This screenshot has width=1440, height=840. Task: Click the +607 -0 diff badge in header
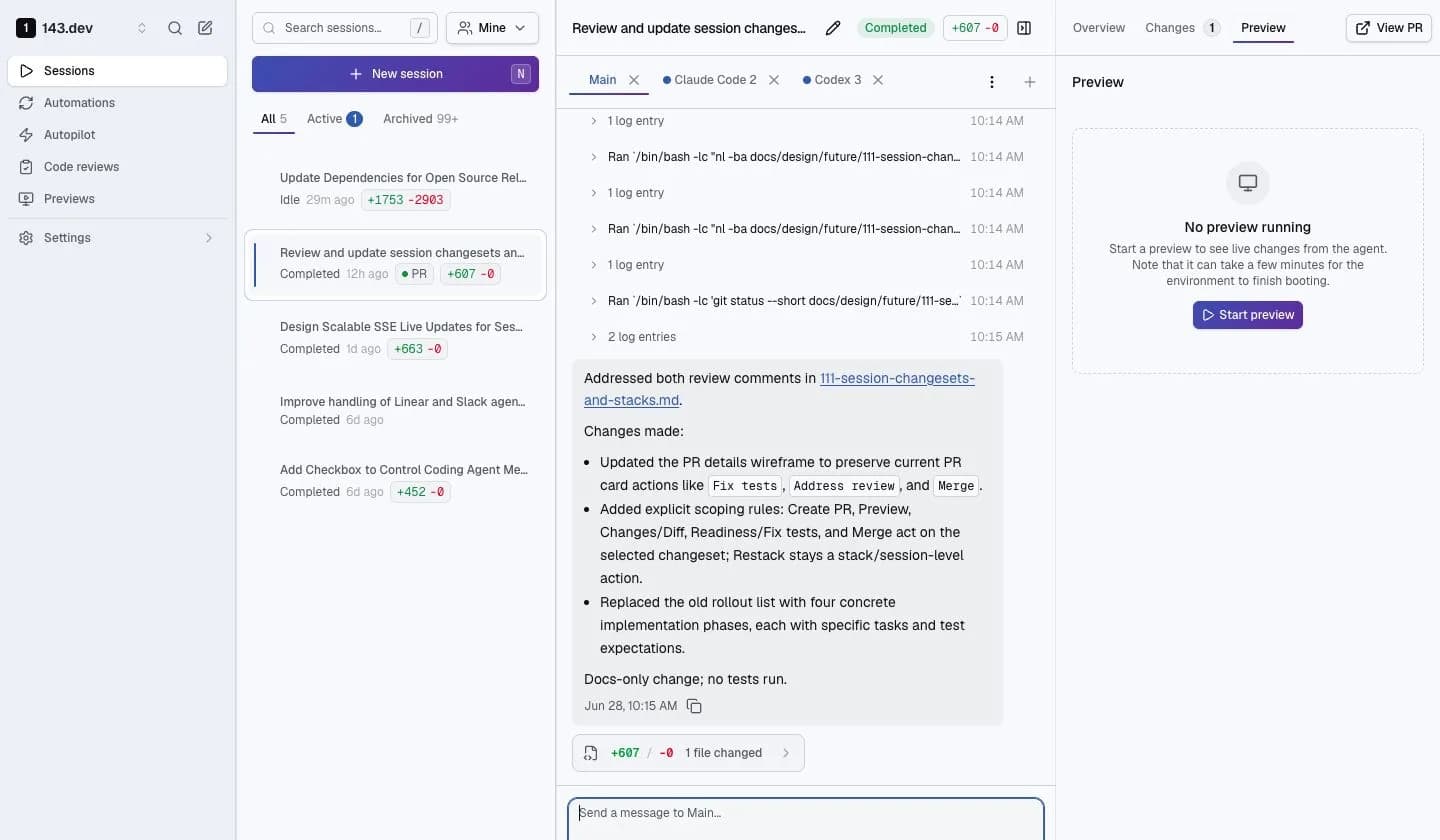pyautogui.click(x=975, y=28)
